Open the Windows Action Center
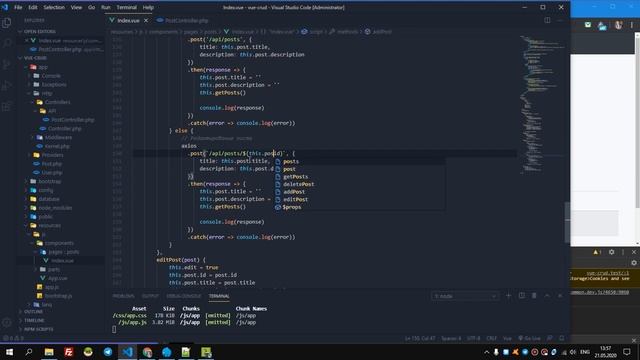640x360 pixels. (627, 352)
